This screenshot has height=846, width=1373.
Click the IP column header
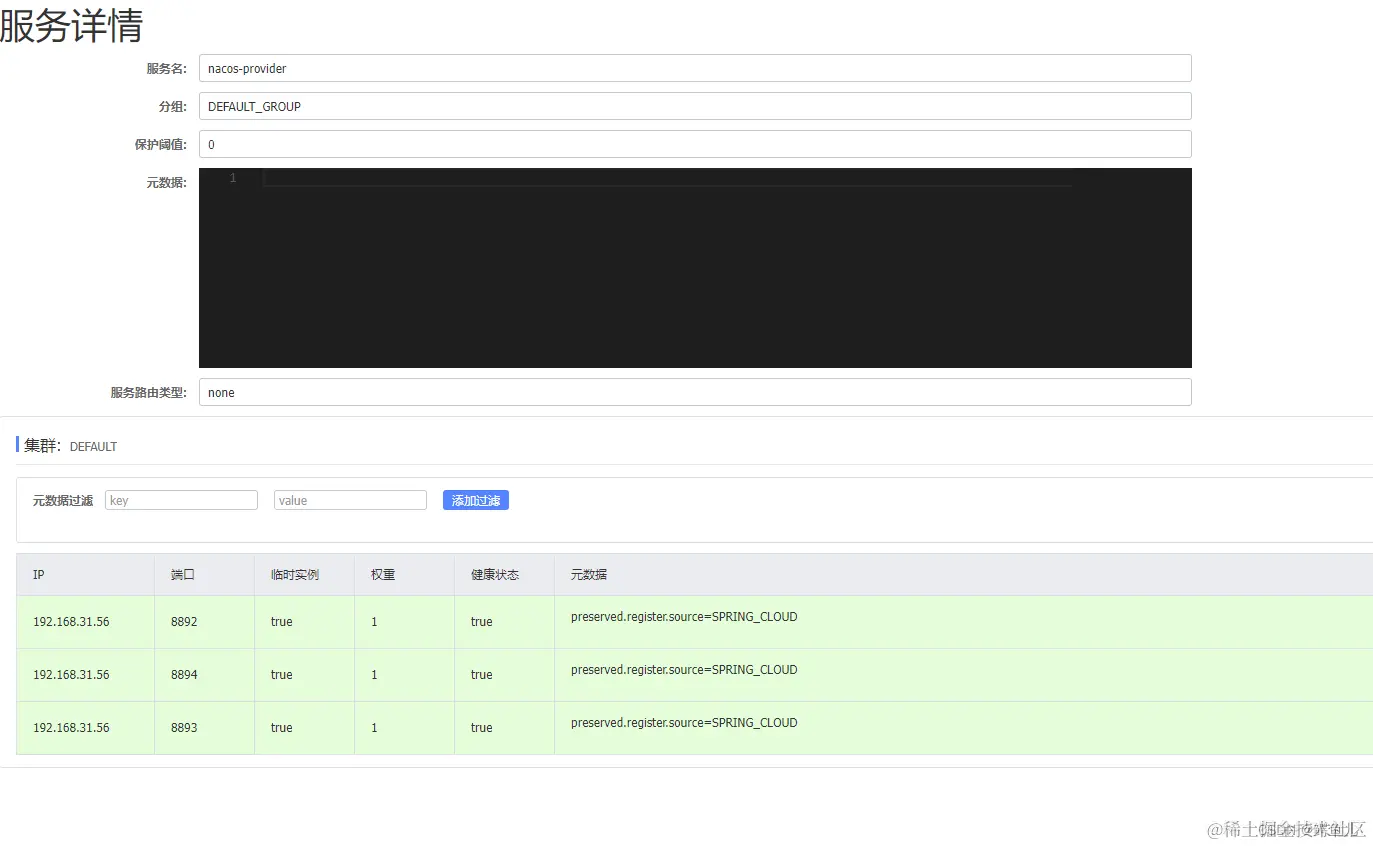coord(85,575)
